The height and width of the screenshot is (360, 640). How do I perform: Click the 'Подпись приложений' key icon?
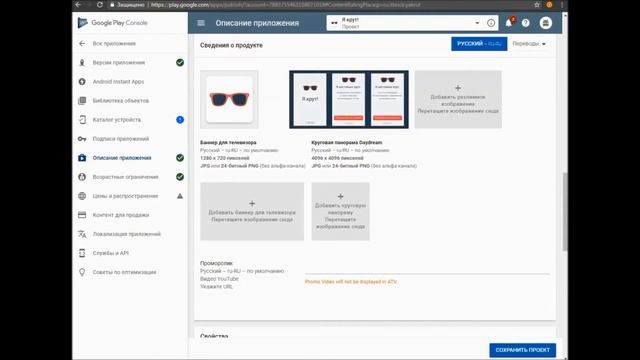[82, 139]
